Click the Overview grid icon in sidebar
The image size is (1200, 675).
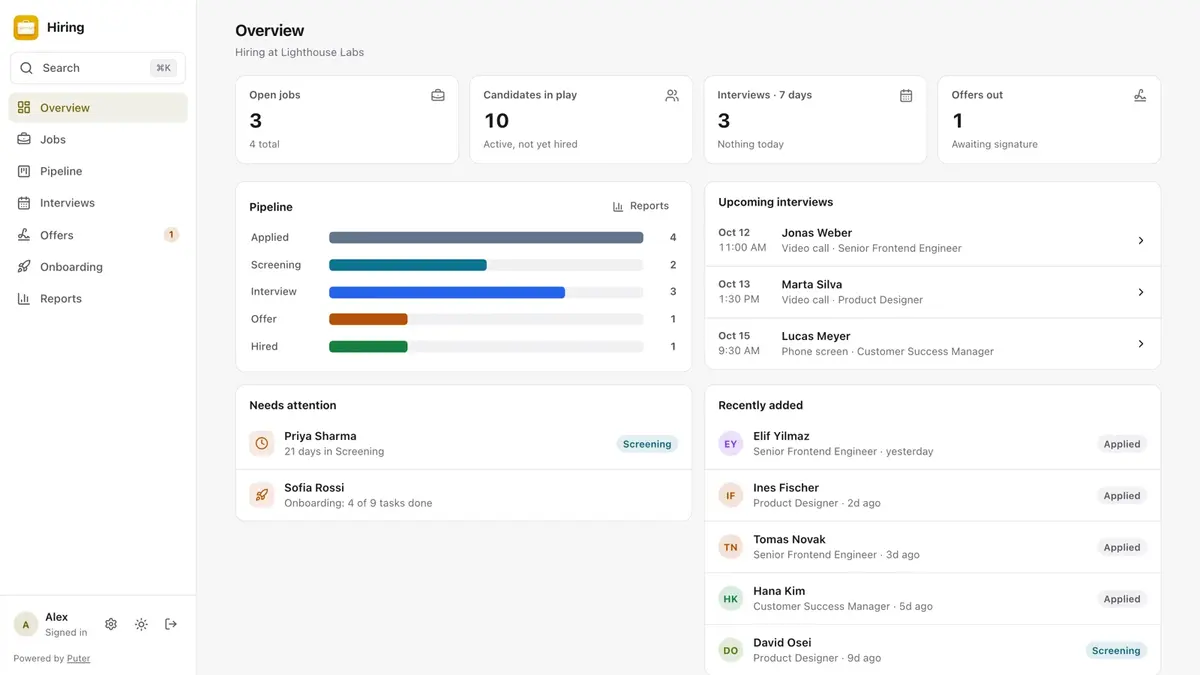click(x=24, y=108)
